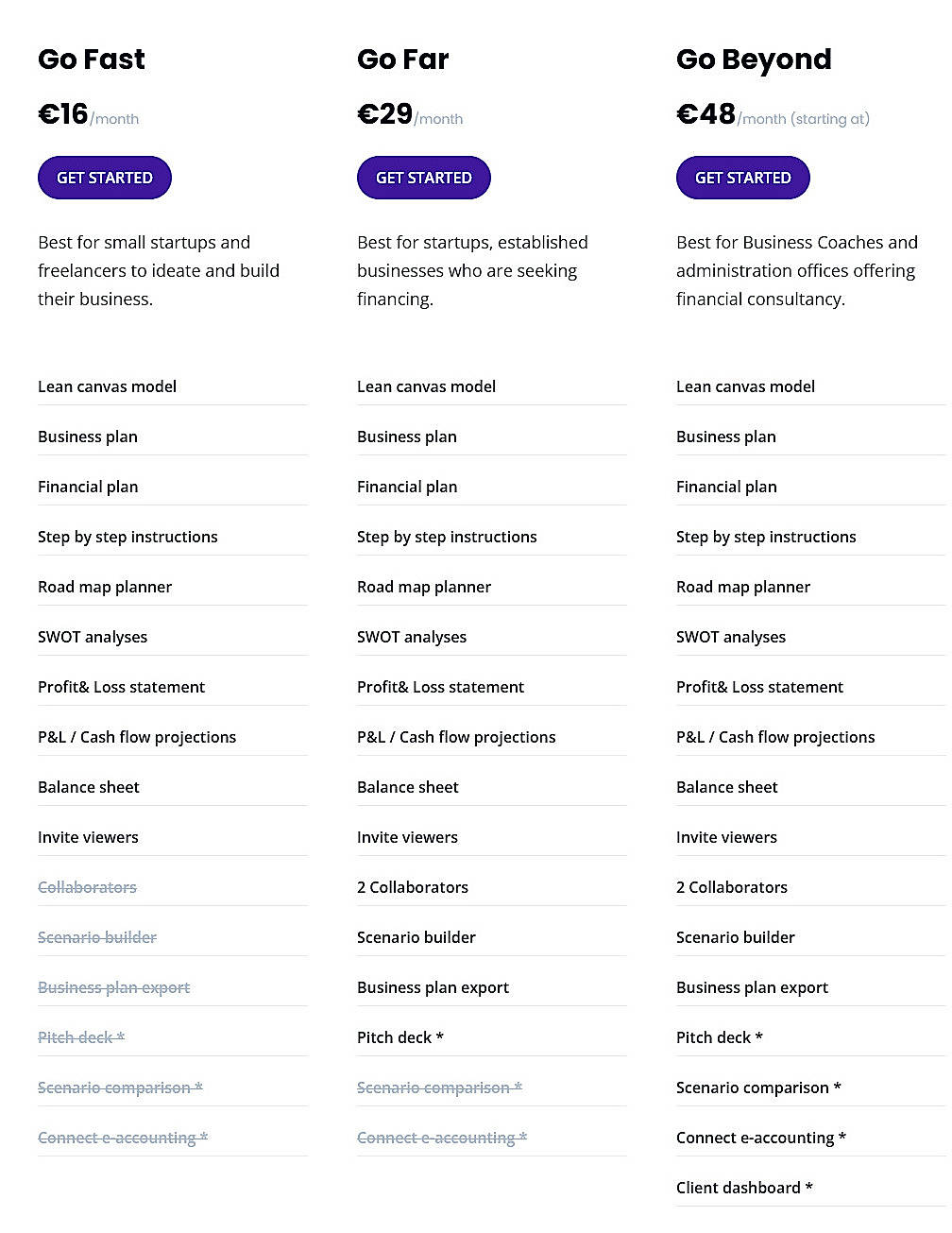Click the GET STARTED button under Go Beyond
The width and height of the screenshot is (952, 1233).
742,178
